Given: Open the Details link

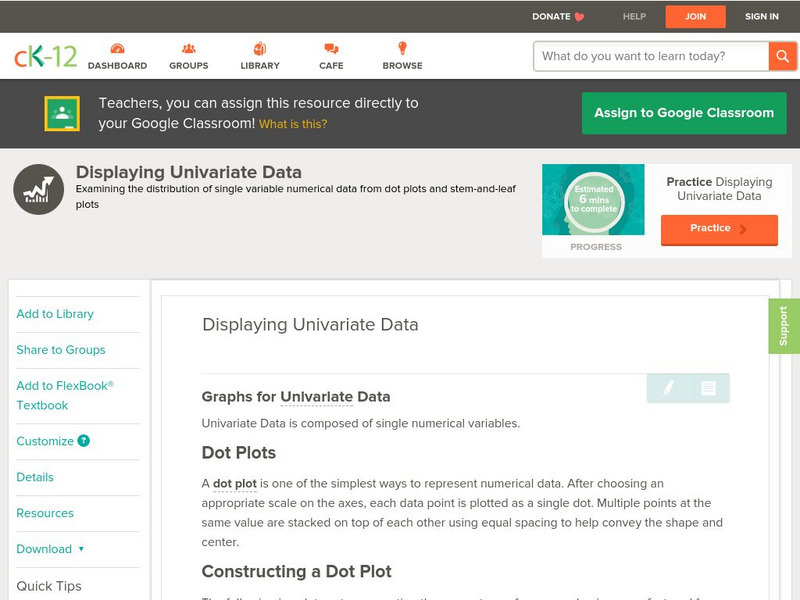Looking at the screenshot, I should point(35,477).
